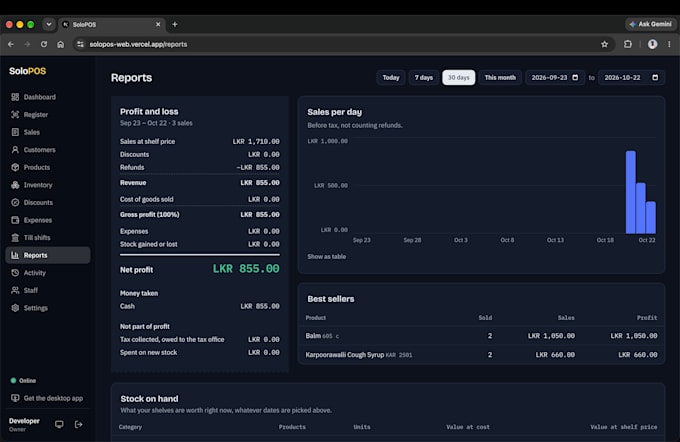Click Karpoorawalli Cough Syrup row
The image size is (680, 442).
481,355
